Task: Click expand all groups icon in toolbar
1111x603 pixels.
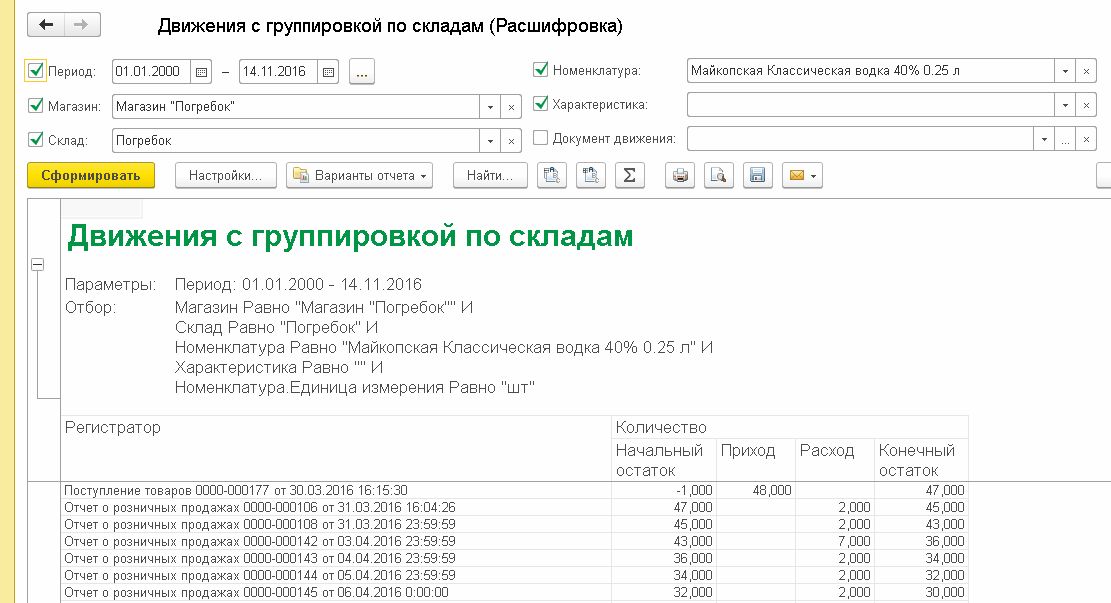Action: pos(551,175)
